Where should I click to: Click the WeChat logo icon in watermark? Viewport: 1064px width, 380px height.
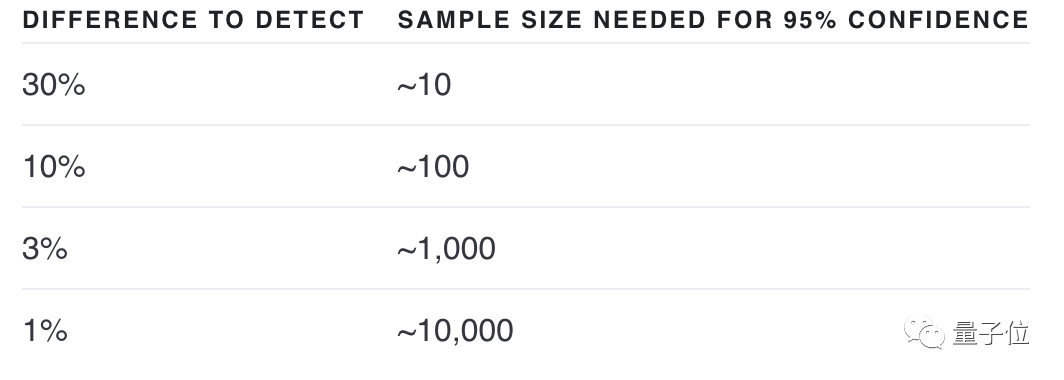click(x=924, y=332)
